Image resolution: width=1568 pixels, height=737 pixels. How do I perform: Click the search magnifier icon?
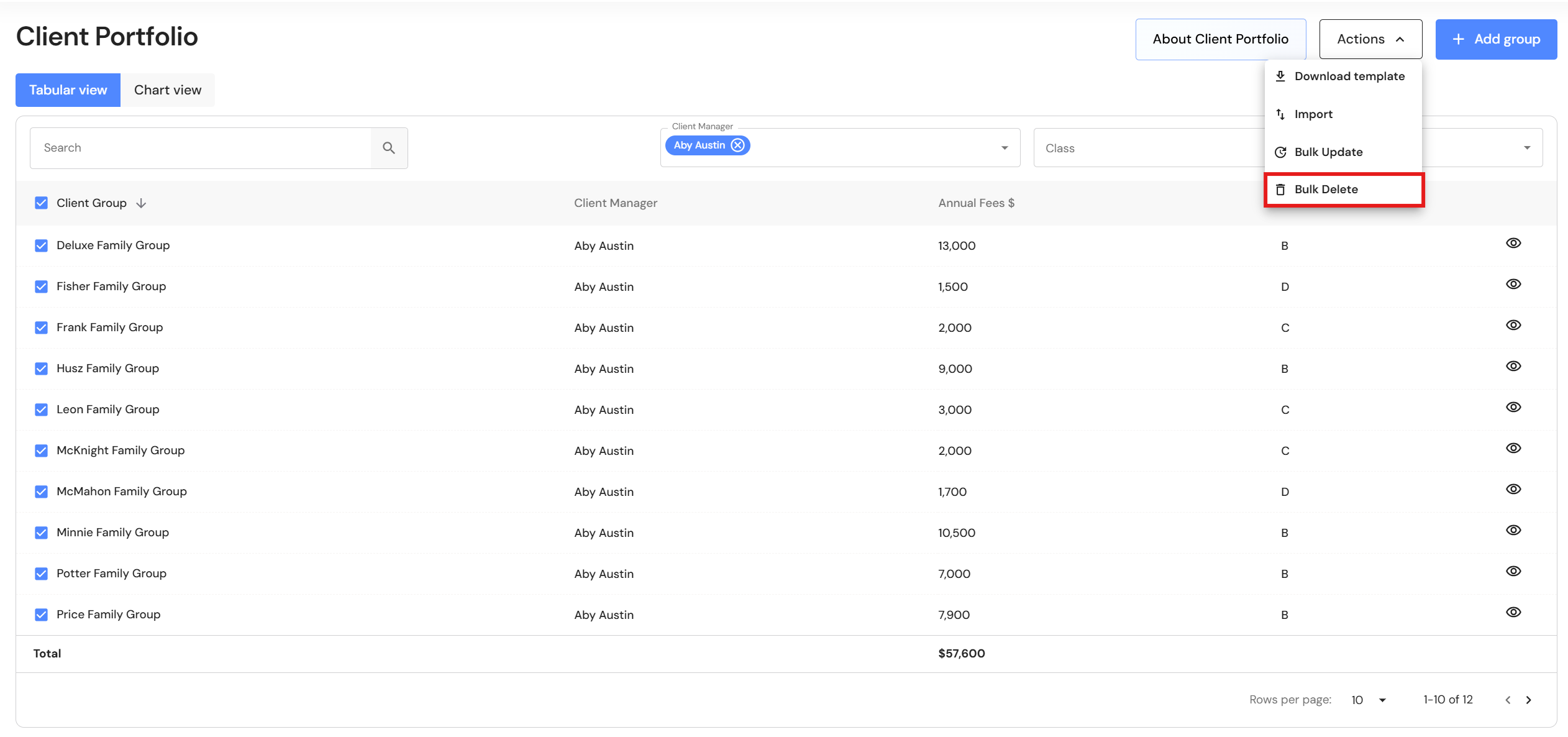click(x=389, y=148)
